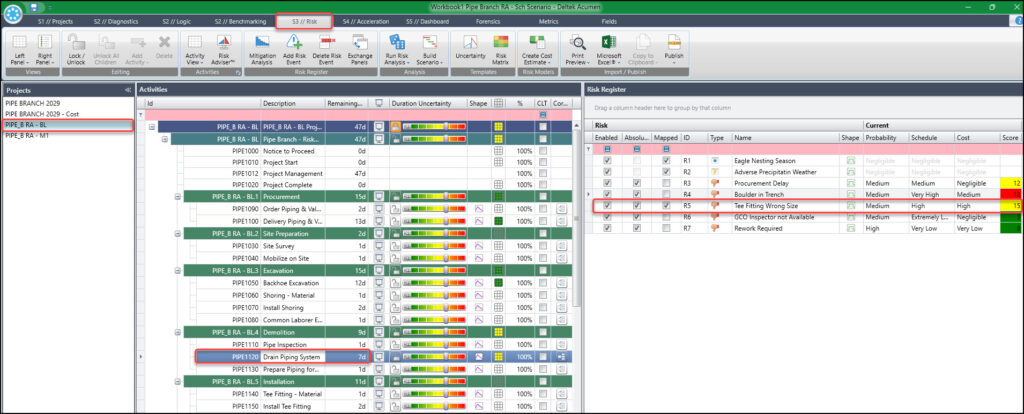Click the Lock / Unlock tool
Image resolution: width=1024 pixels, height=414 pixels.
pos(76,48)
